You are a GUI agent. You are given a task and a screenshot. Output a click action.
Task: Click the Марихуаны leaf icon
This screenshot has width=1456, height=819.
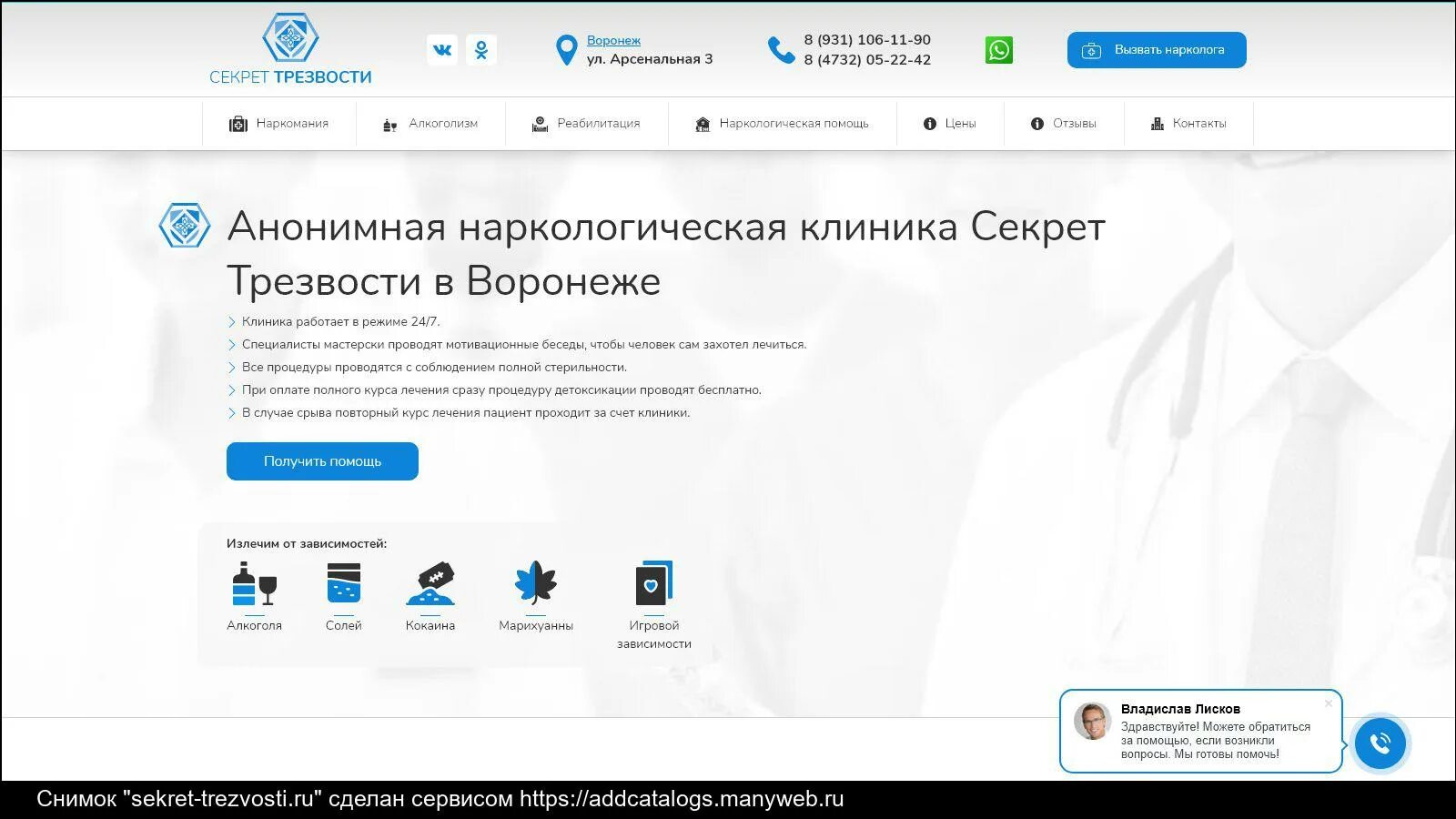click(536, 583)
